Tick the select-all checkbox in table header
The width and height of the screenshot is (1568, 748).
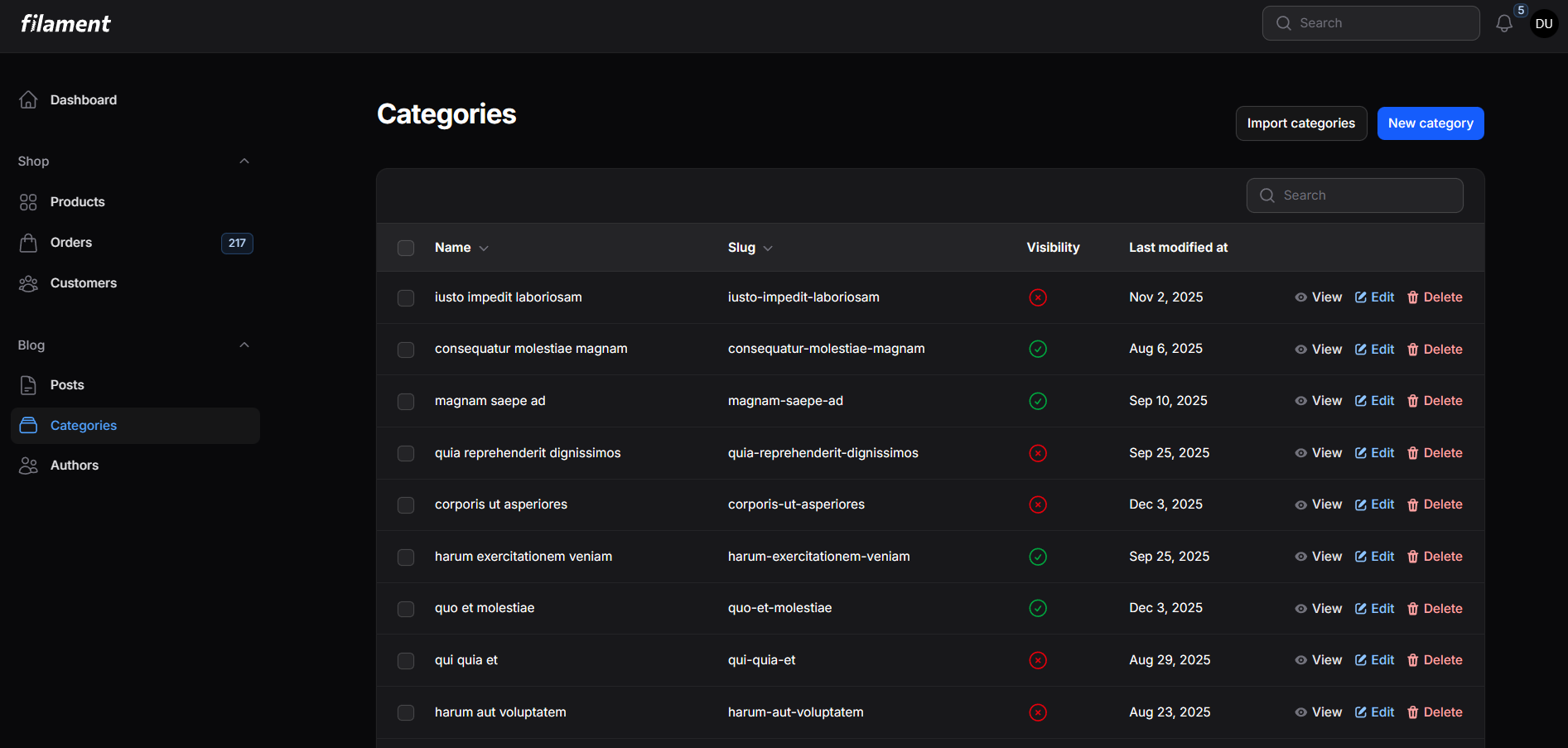click(406, 249)
